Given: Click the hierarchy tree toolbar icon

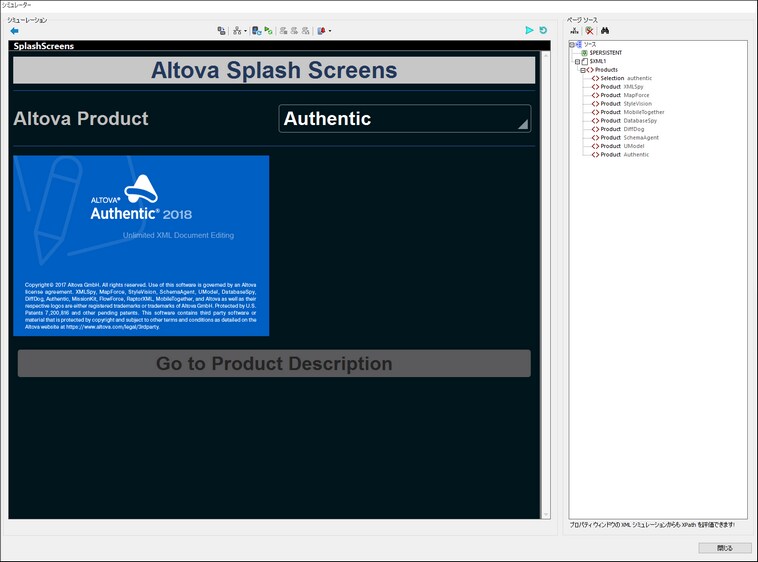Looking at the screenshot, I should pos(237,31).
